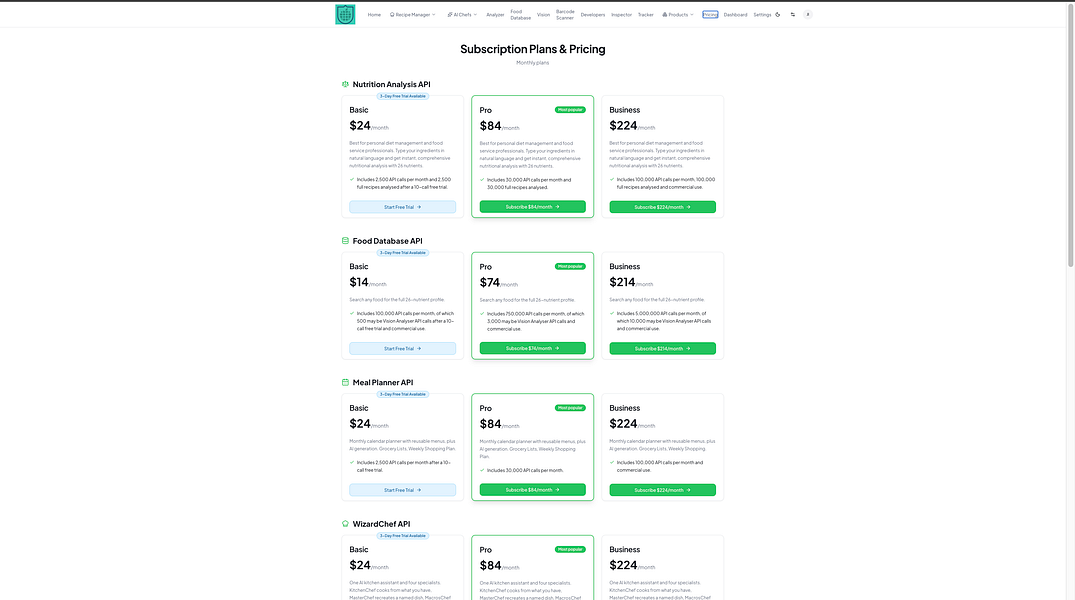This screenshot has width=1075, height=600.
Task: Expand the AI Chefs dropdown menu
Action: tap(461, 14)
